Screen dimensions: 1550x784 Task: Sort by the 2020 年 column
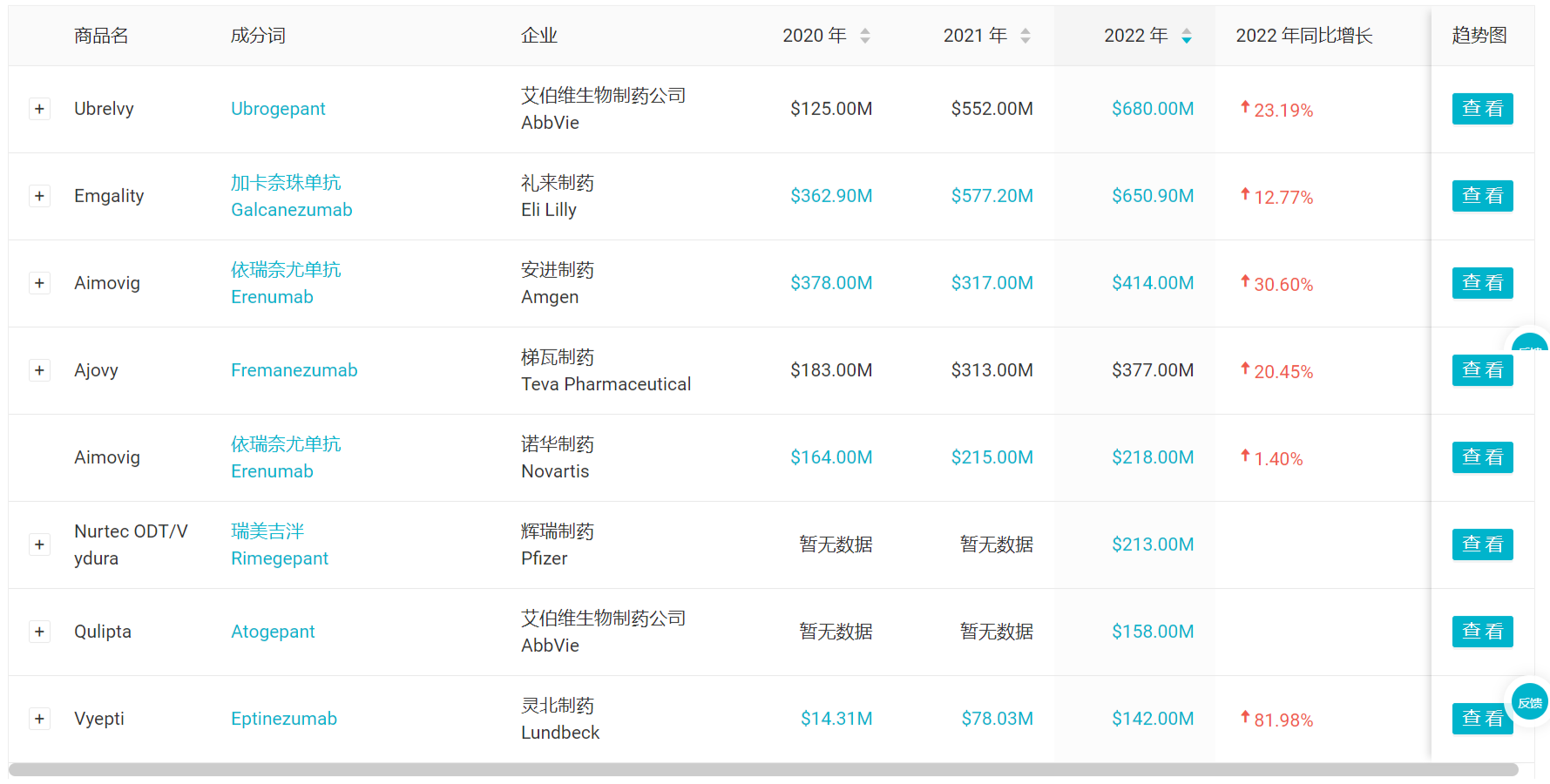(864, 36)
